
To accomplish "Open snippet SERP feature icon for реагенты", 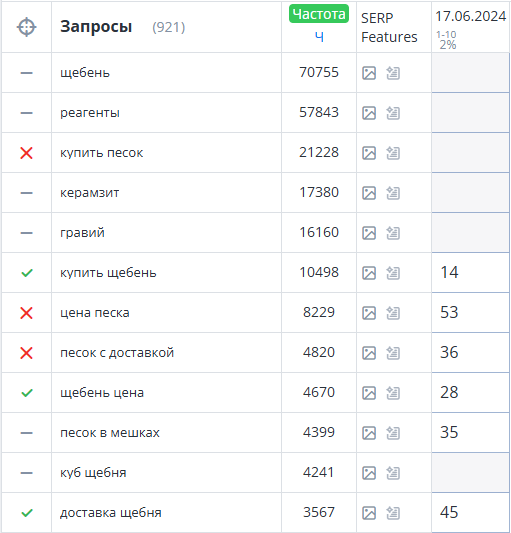I will 393,113.
